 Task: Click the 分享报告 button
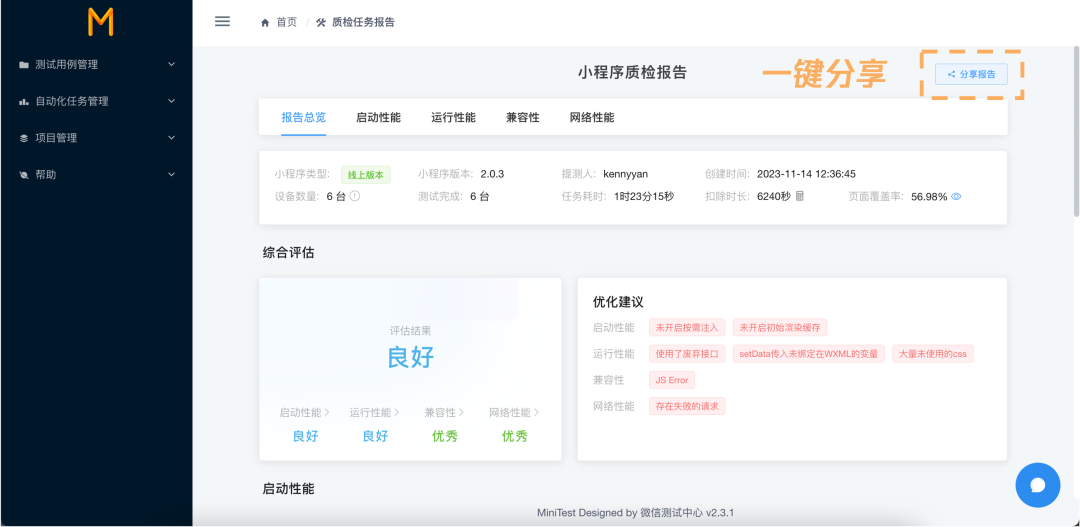click(971, 74)
